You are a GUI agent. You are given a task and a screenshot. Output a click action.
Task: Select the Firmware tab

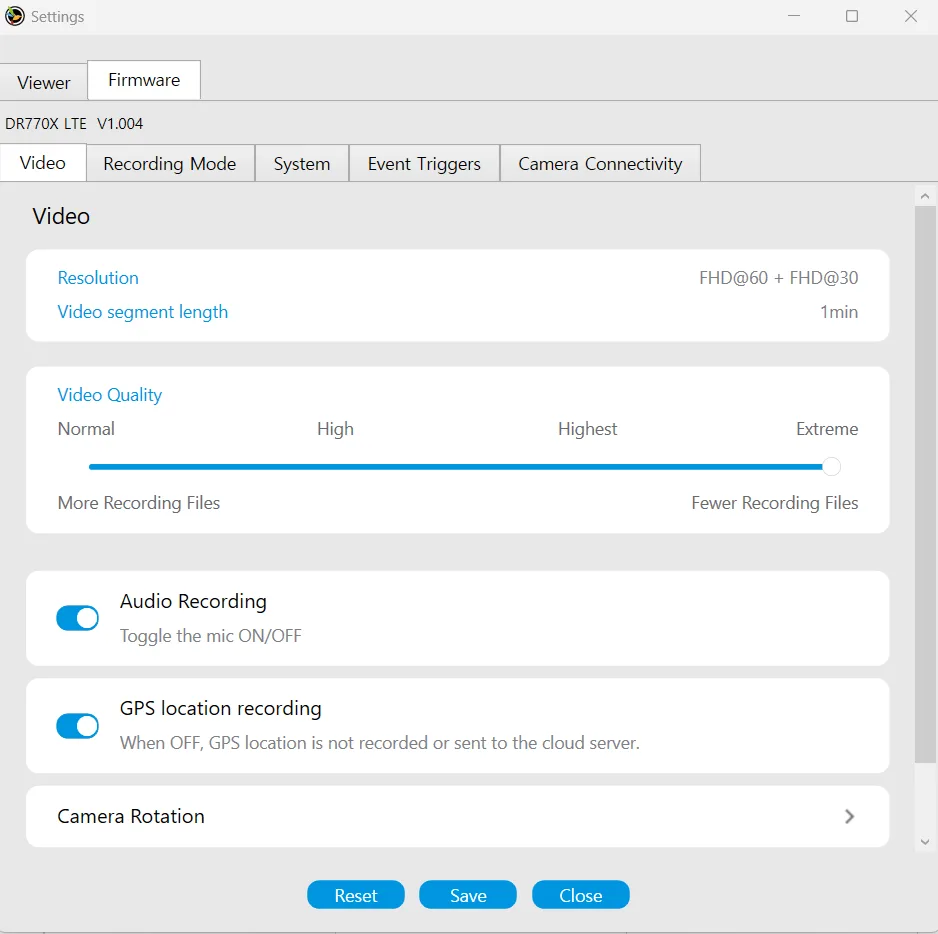tap(144, 80)
